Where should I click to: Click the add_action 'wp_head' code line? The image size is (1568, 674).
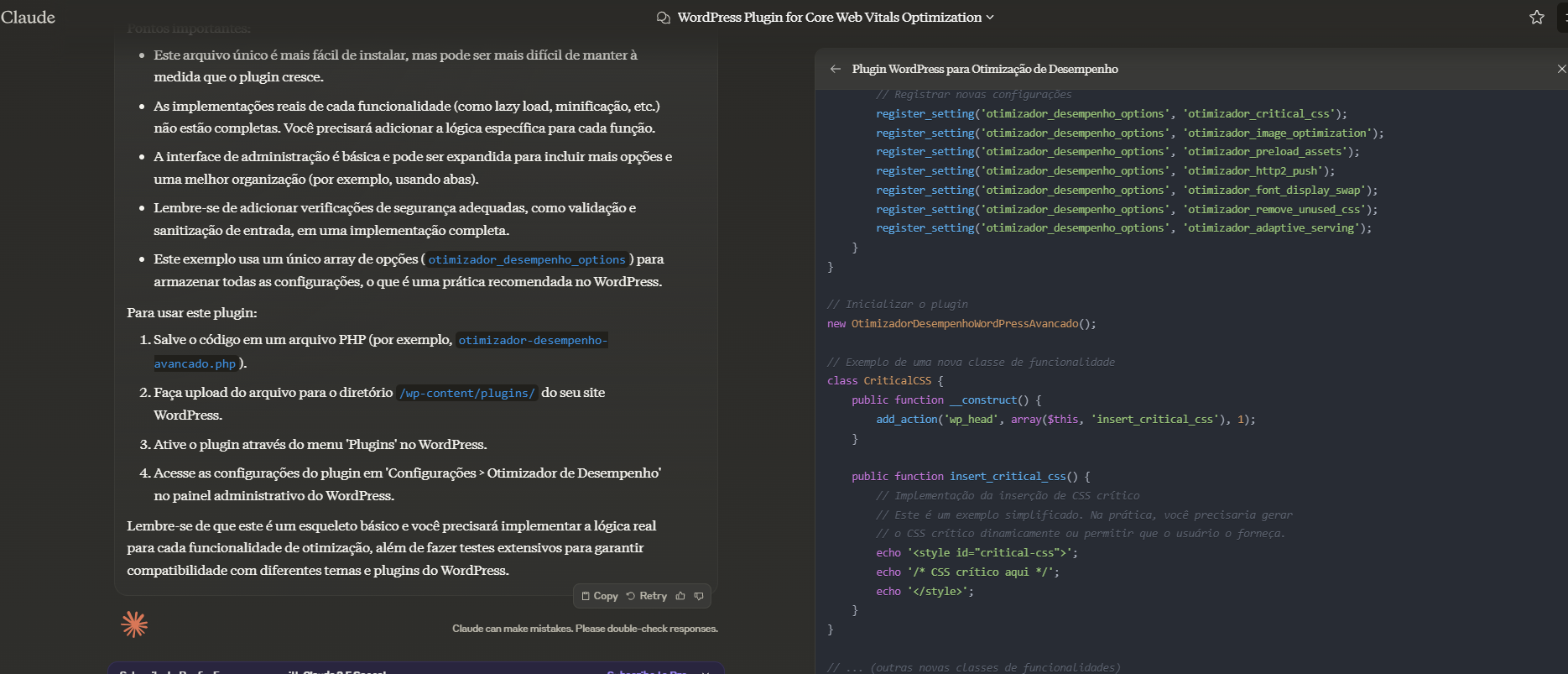pos(1065,420)
